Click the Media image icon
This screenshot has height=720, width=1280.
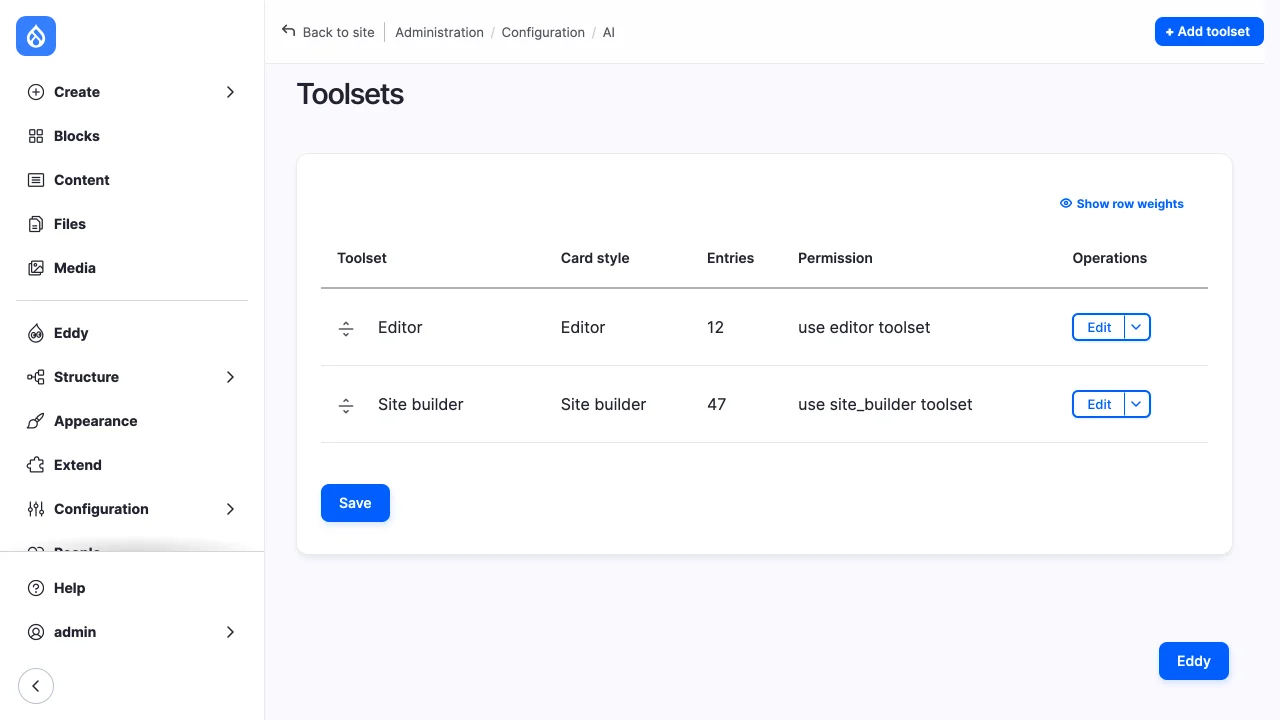pos(36,268)
